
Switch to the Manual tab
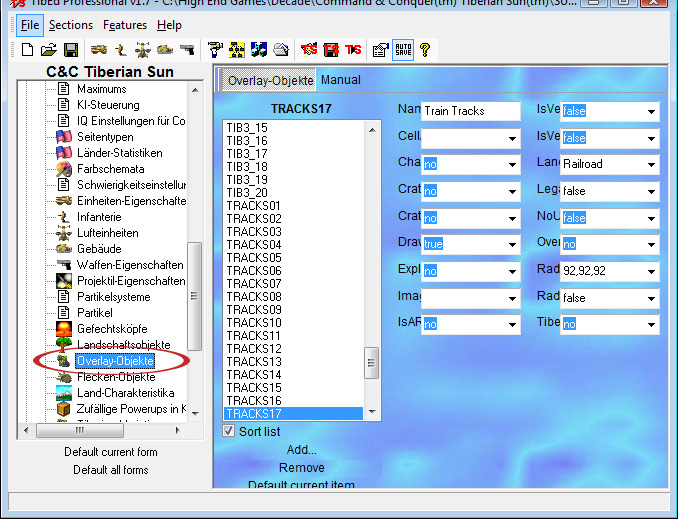[341, 80]
